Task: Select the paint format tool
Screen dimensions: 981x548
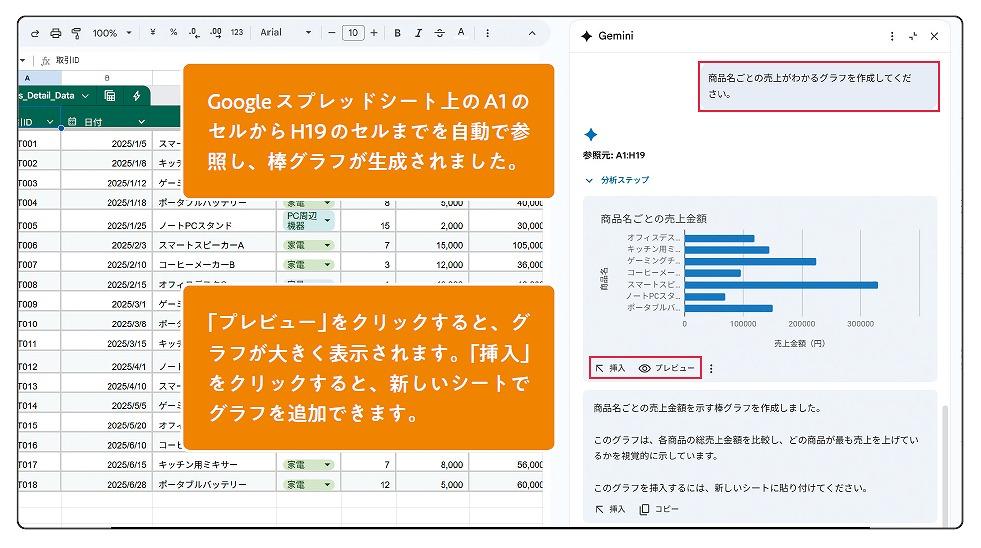Action: pyautogui.click(x=76, y=33)
